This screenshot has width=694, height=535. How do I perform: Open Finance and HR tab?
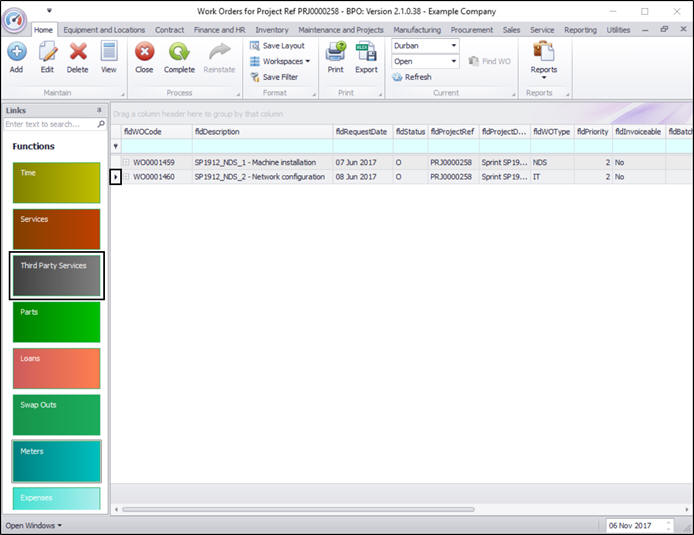pos(219,30)
